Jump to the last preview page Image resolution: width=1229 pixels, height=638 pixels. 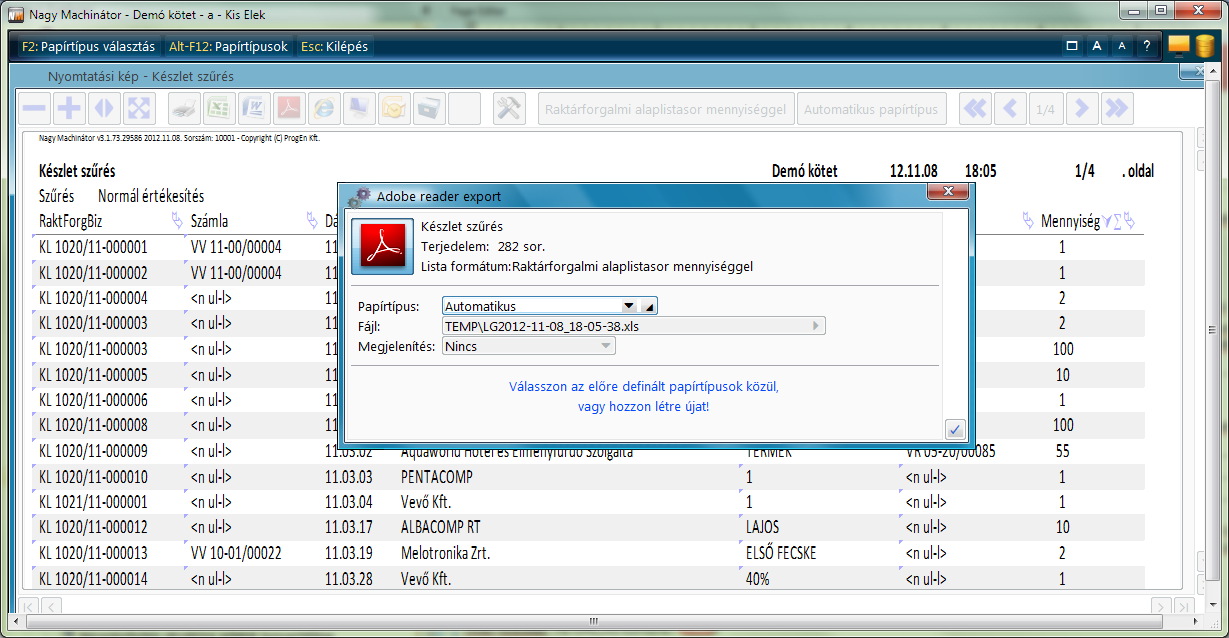pyautogui.click(x=1117, y=108)
